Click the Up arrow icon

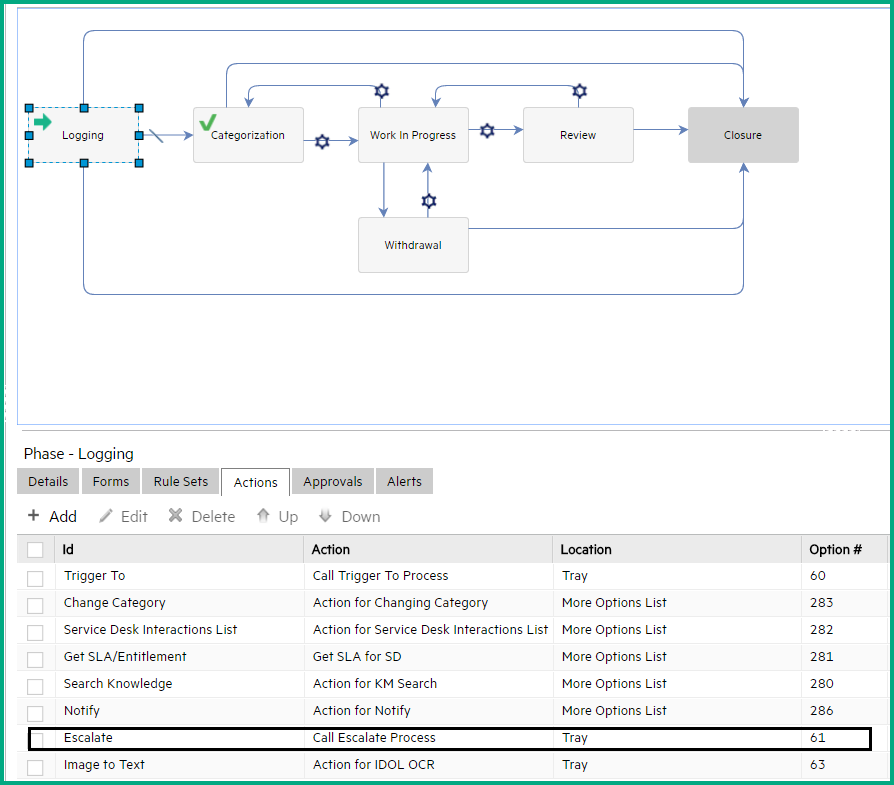(x=263, y=515)
